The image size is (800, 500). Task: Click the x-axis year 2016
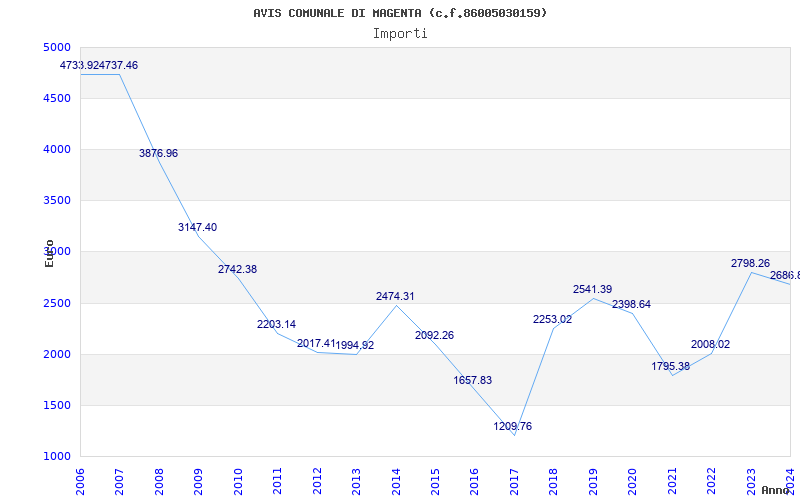pos(474,482)
